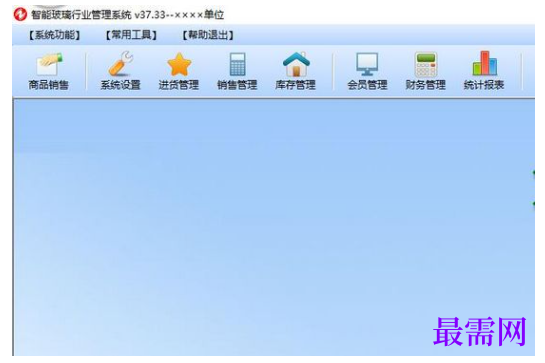
Task: Click the 进货管理 star icon
Action: (179, 64)
